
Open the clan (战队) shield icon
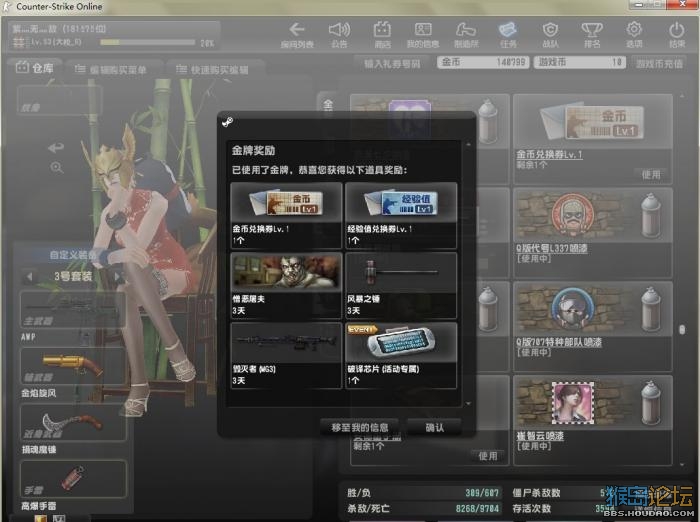click(550, 34)
